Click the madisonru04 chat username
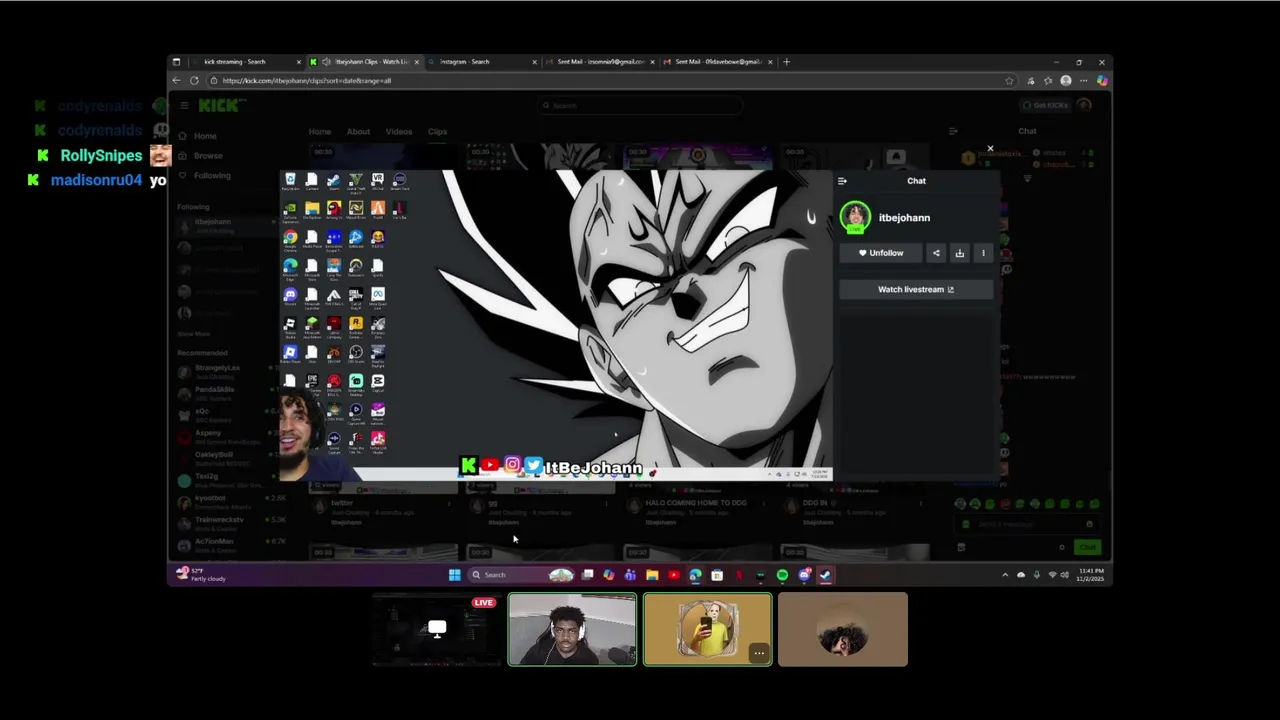 [x=96, y=181]
